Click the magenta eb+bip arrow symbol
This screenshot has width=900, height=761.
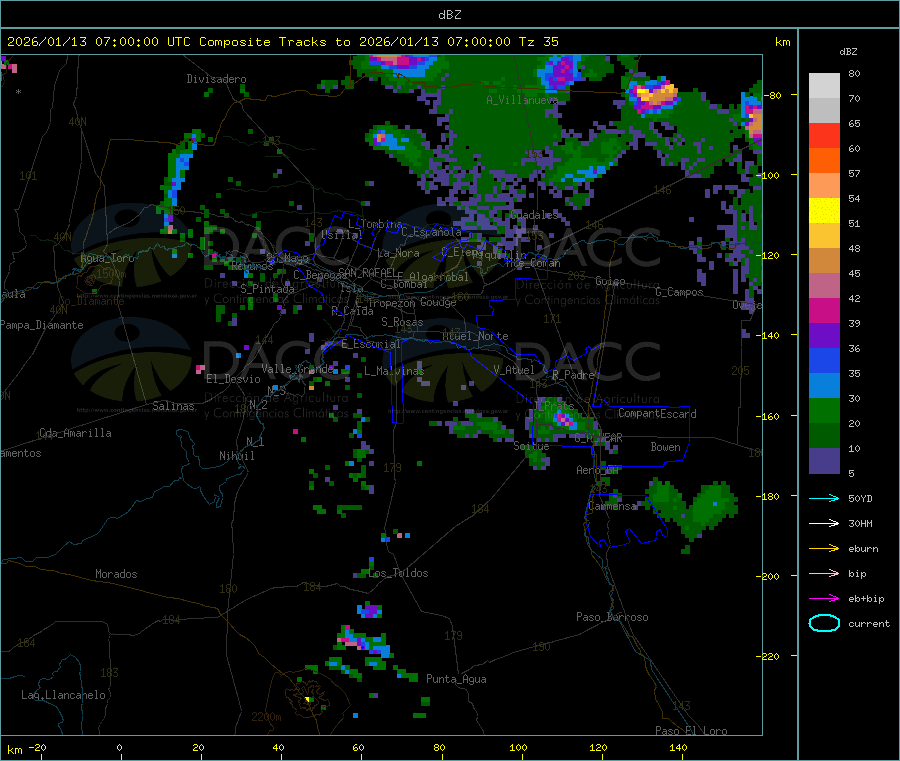pos(824,599)
